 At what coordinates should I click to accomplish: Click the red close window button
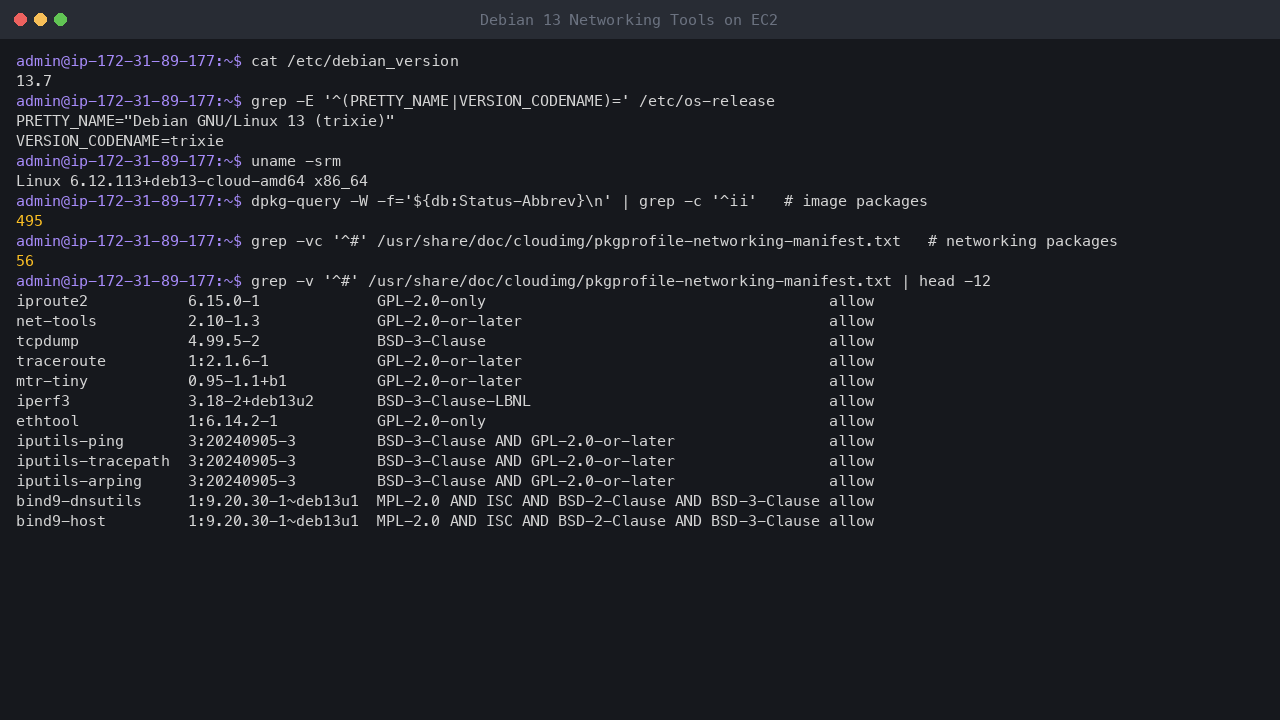(x=20, y=20)
